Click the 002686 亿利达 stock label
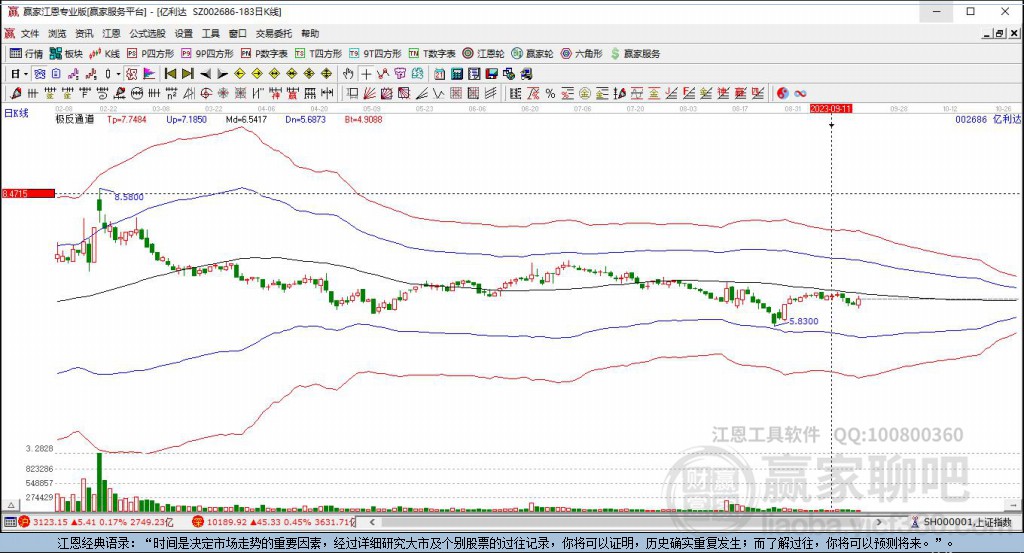1024x553 pixels. point(987,119)
